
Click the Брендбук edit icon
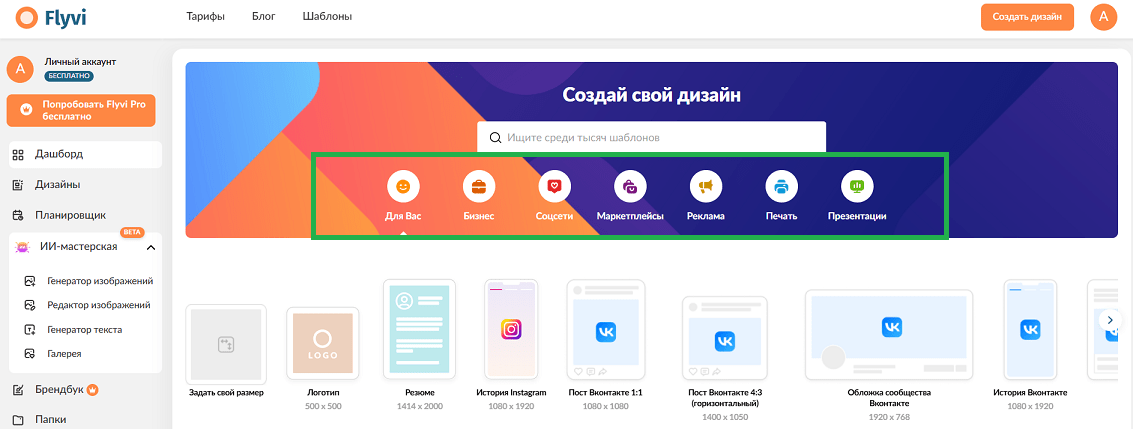pos(19,390)
